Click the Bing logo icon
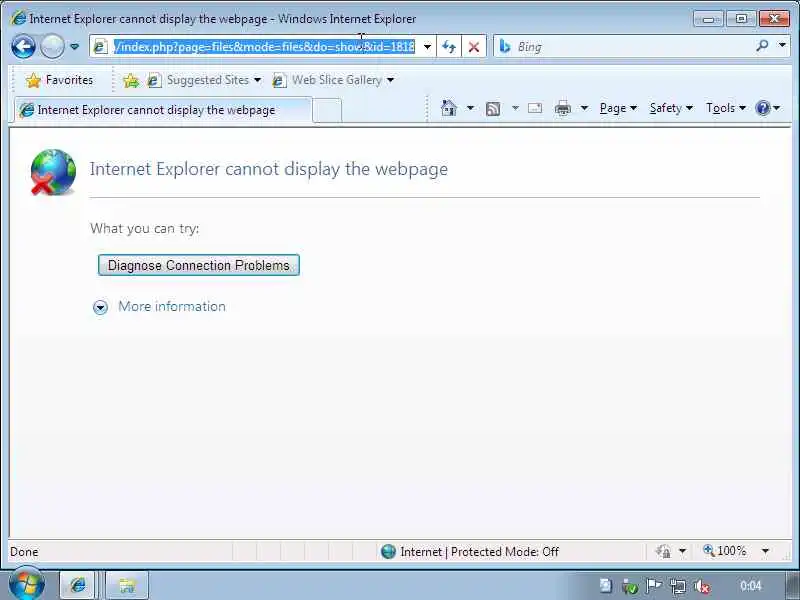 coord(505,46)
